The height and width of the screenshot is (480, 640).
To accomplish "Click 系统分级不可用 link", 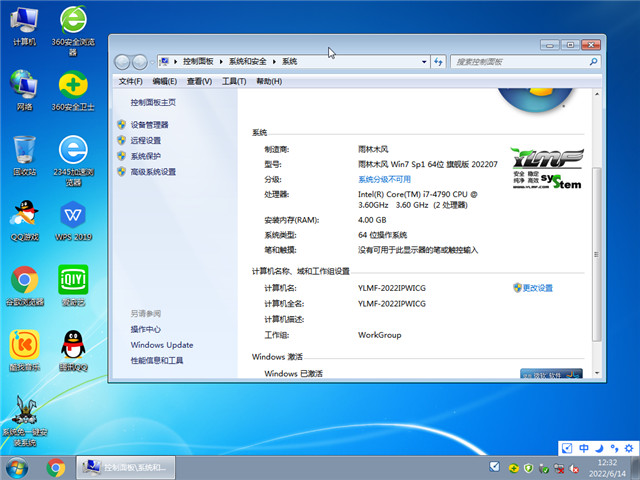I will coord(384,179).
